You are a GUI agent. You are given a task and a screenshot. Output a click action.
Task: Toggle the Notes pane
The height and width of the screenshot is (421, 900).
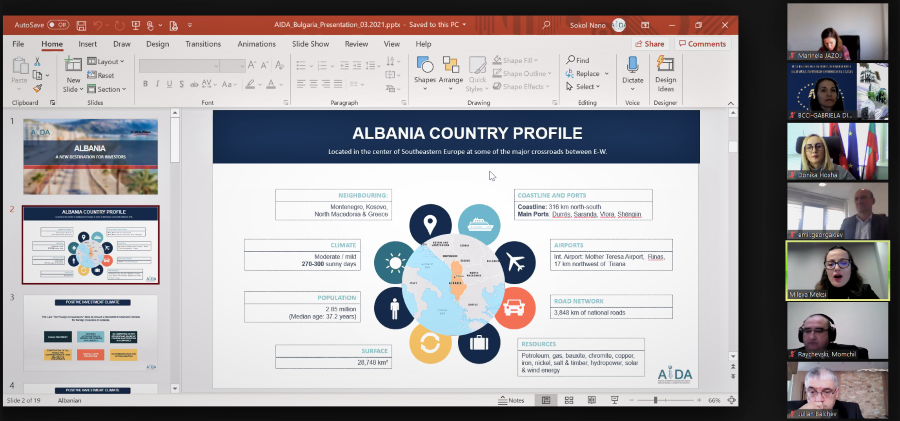[511, 400]
